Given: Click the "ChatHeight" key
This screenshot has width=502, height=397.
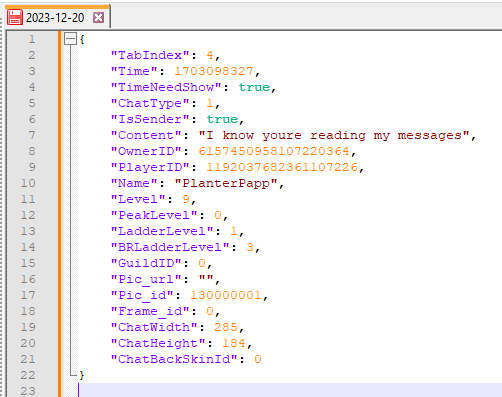Looking at the screenshot, I should click(158, 343).
